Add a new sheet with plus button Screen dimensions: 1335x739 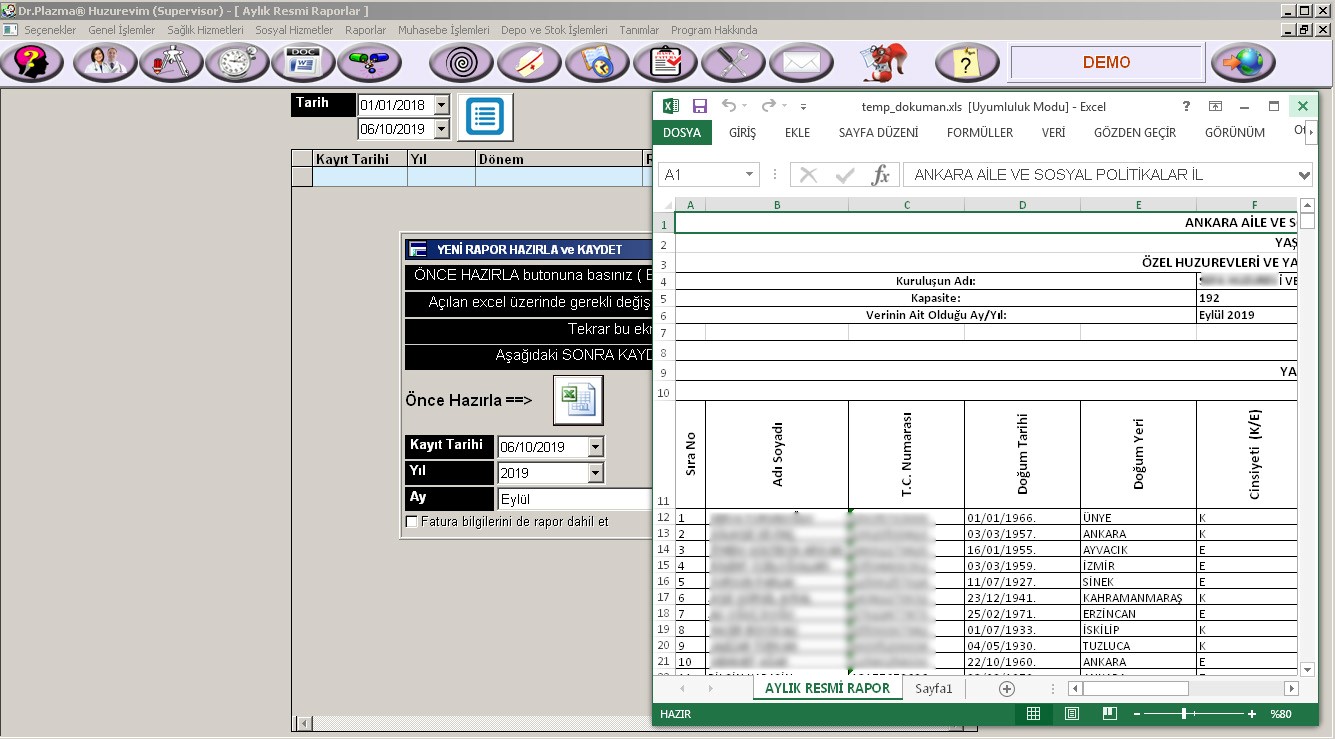tap(1007, 689)
